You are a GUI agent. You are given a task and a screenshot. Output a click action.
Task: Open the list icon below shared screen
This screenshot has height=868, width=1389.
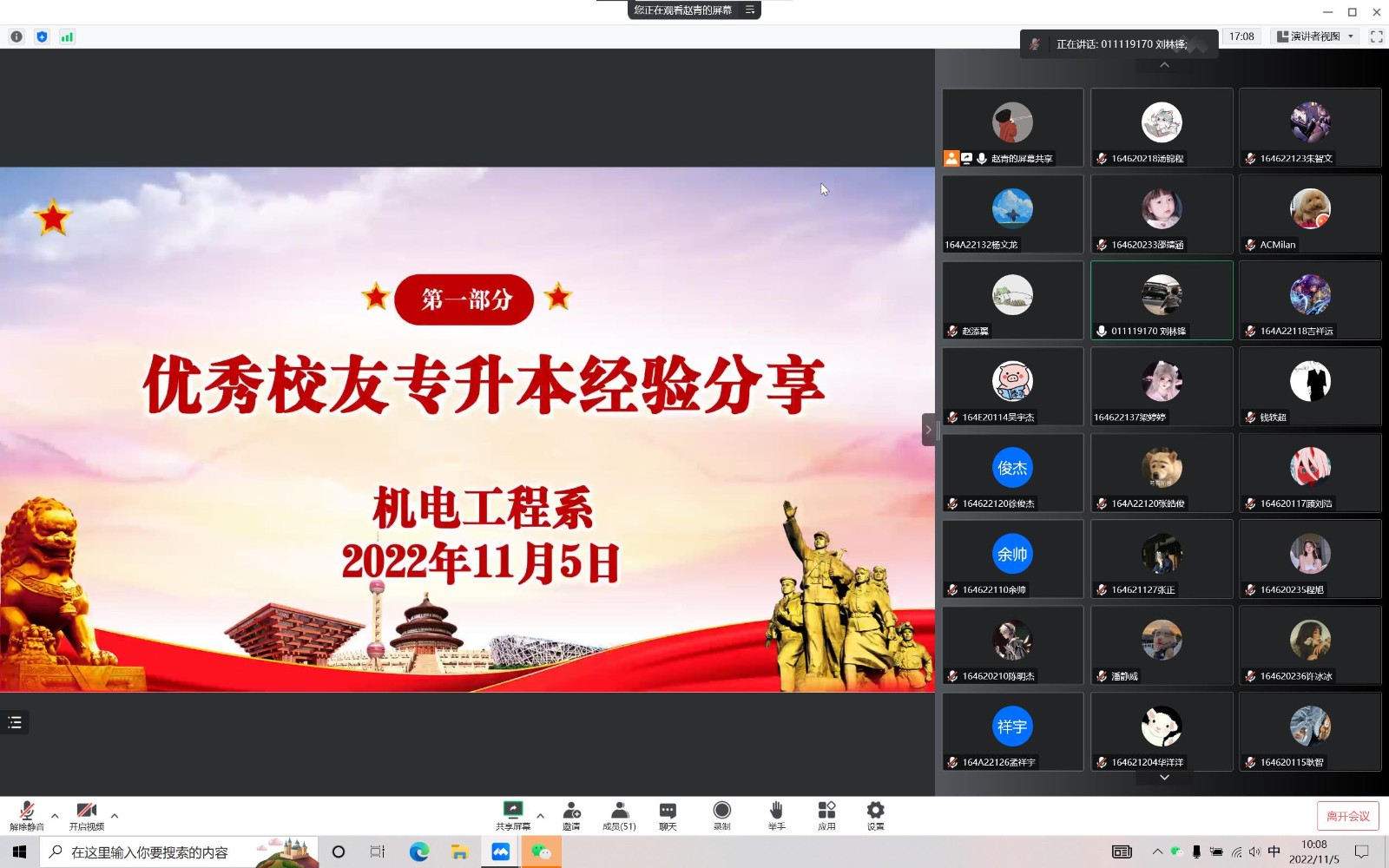15,722
